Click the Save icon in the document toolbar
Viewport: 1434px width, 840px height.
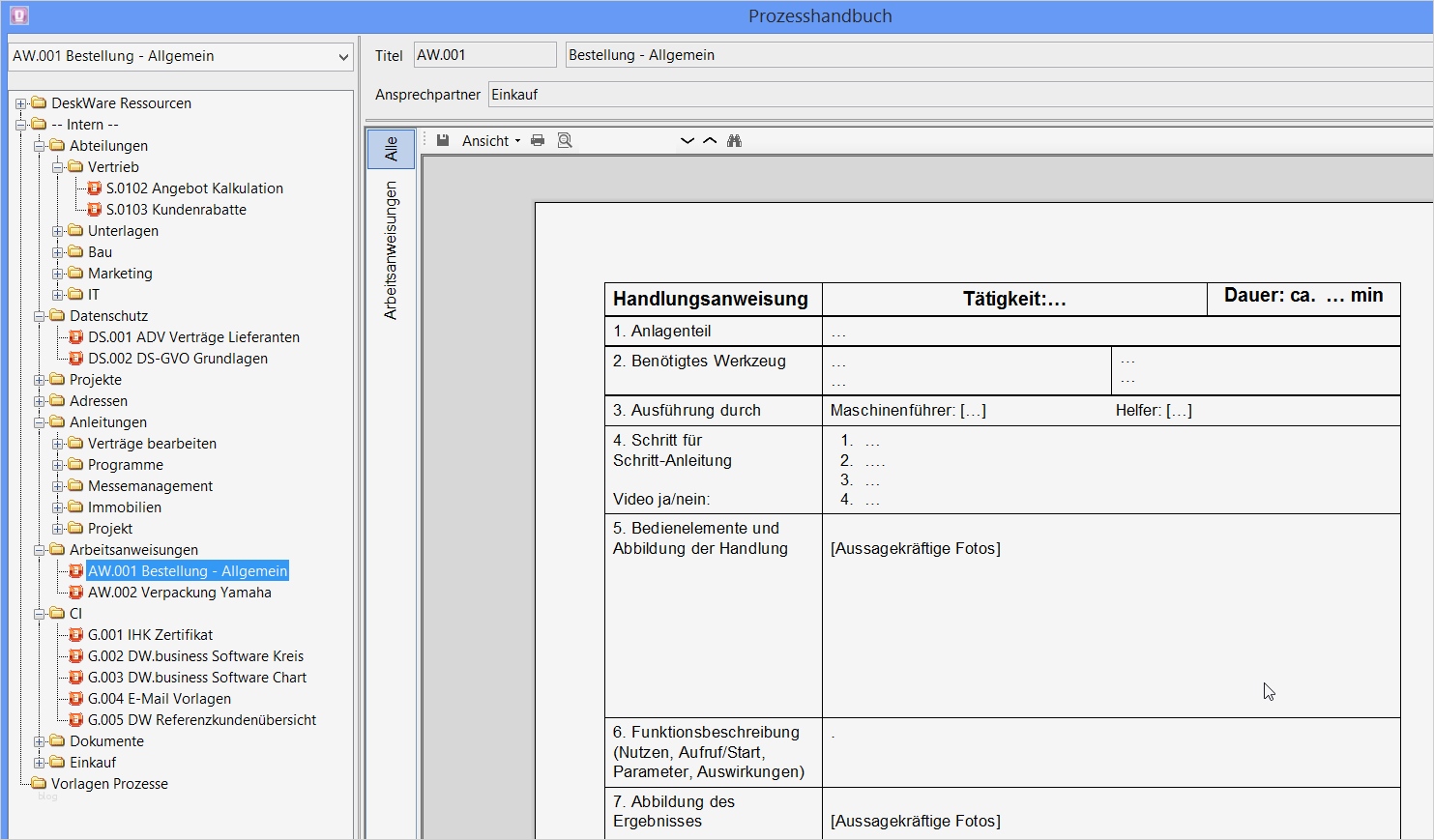[442, 140]
